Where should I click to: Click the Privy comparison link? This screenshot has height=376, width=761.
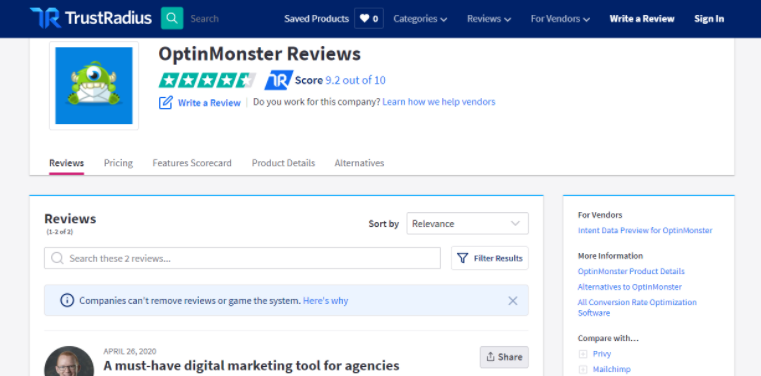(x=602, y=354)
